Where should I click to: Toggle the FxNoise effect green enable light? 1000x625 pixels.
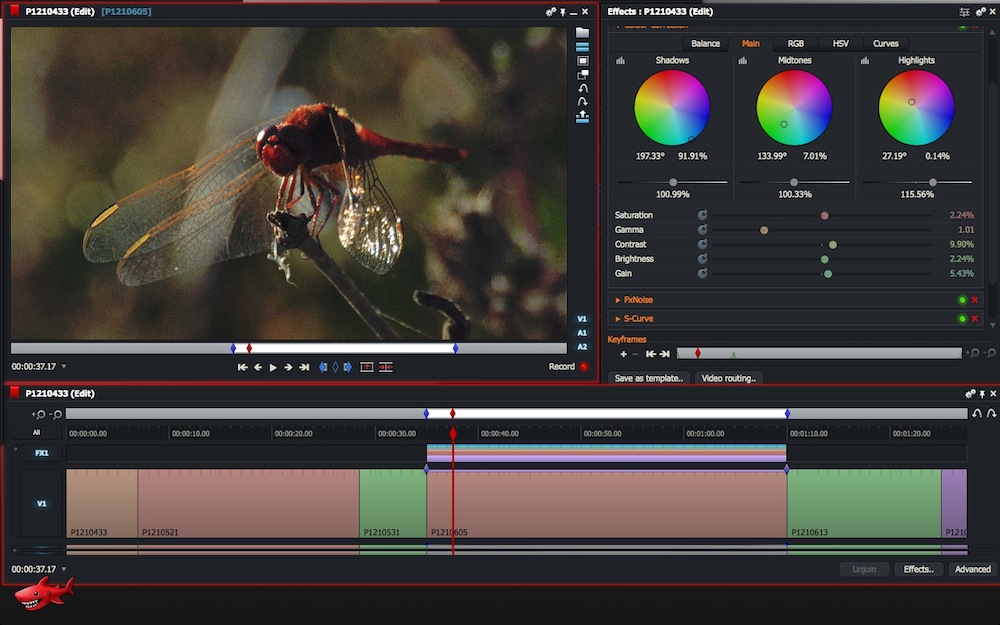(962, 300)
